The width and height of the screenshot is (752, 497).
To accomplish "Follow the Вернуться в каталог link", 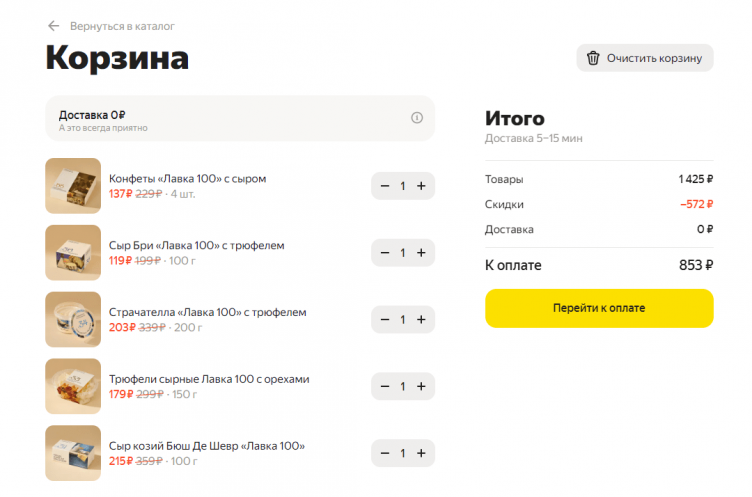I will (122, 26).
